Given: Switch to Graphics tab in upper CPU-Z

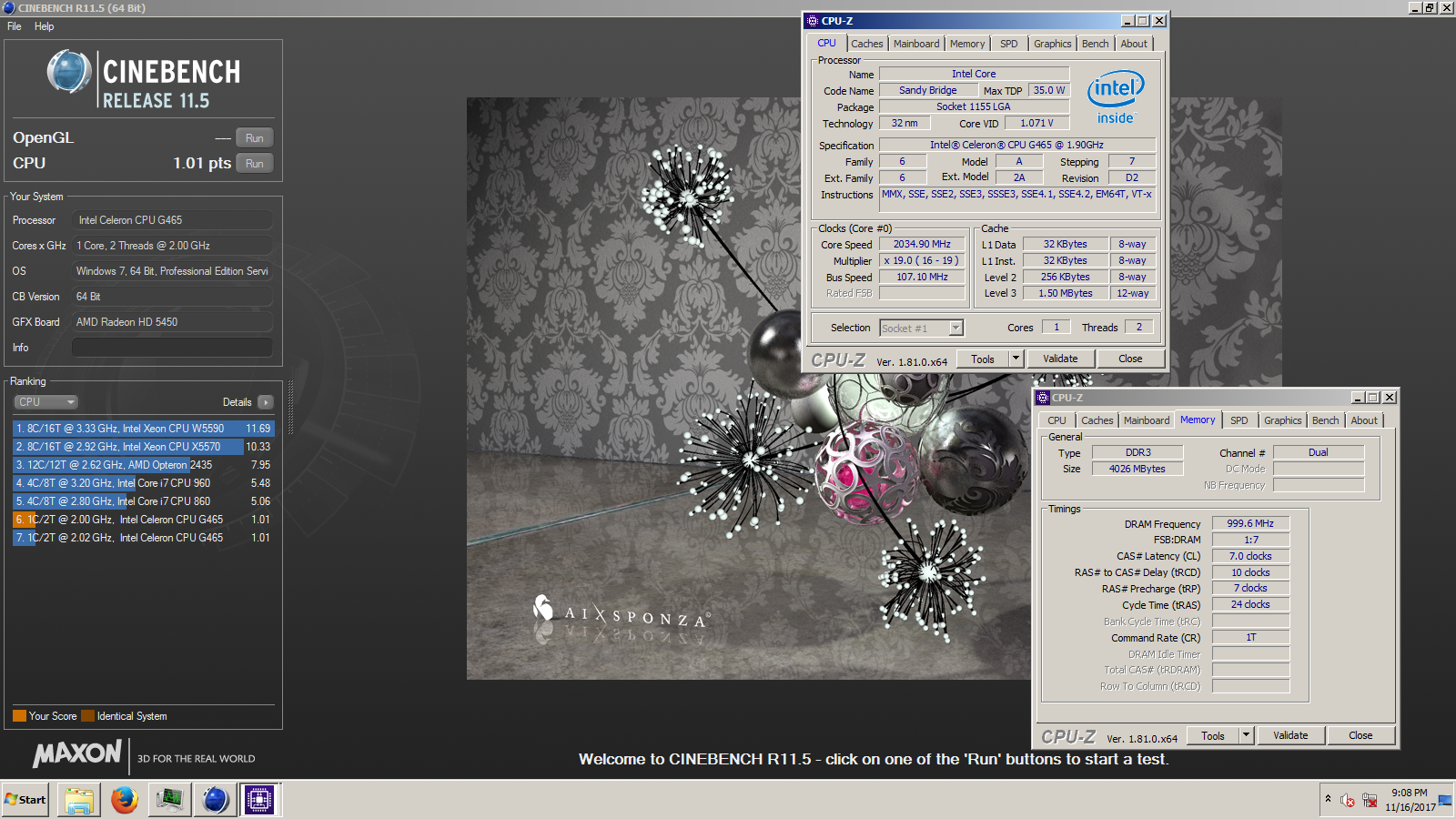Looking at the screenshot, I should 1053,44.
